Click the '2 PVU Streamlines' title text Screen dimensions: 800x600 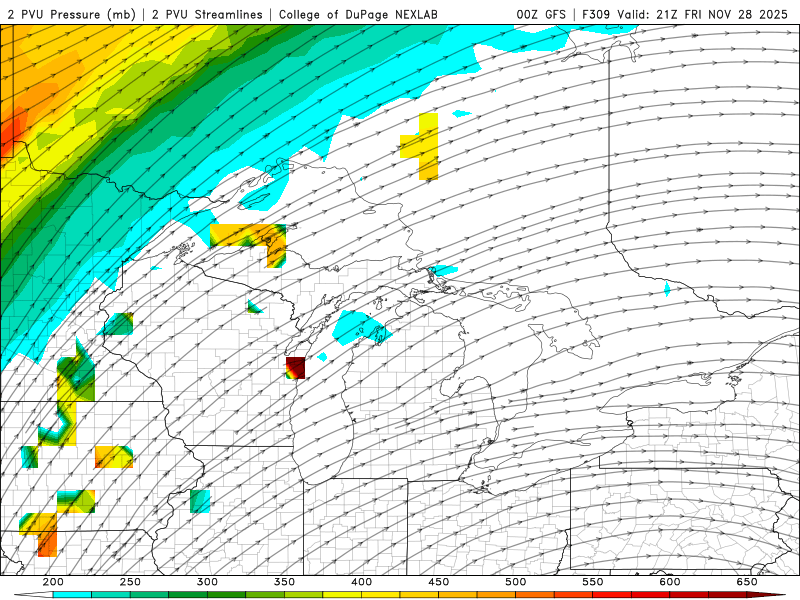207,14
